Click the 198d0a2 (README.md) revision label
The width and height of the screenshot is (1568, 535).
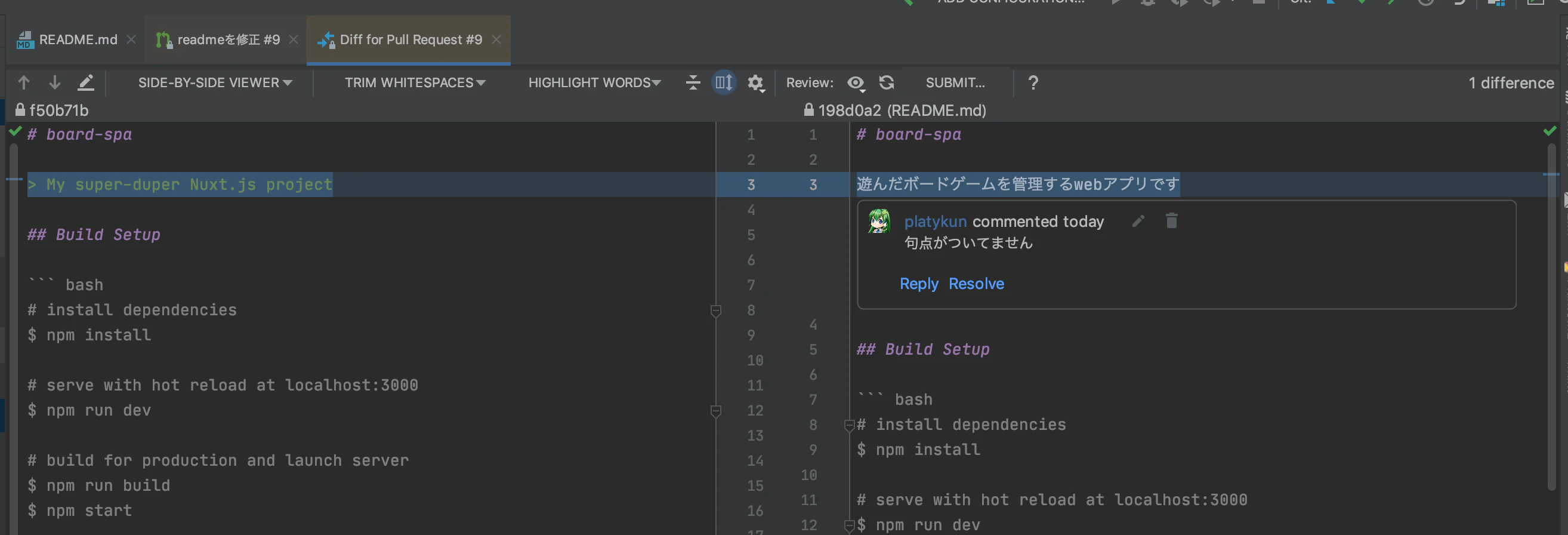[902, 110]
